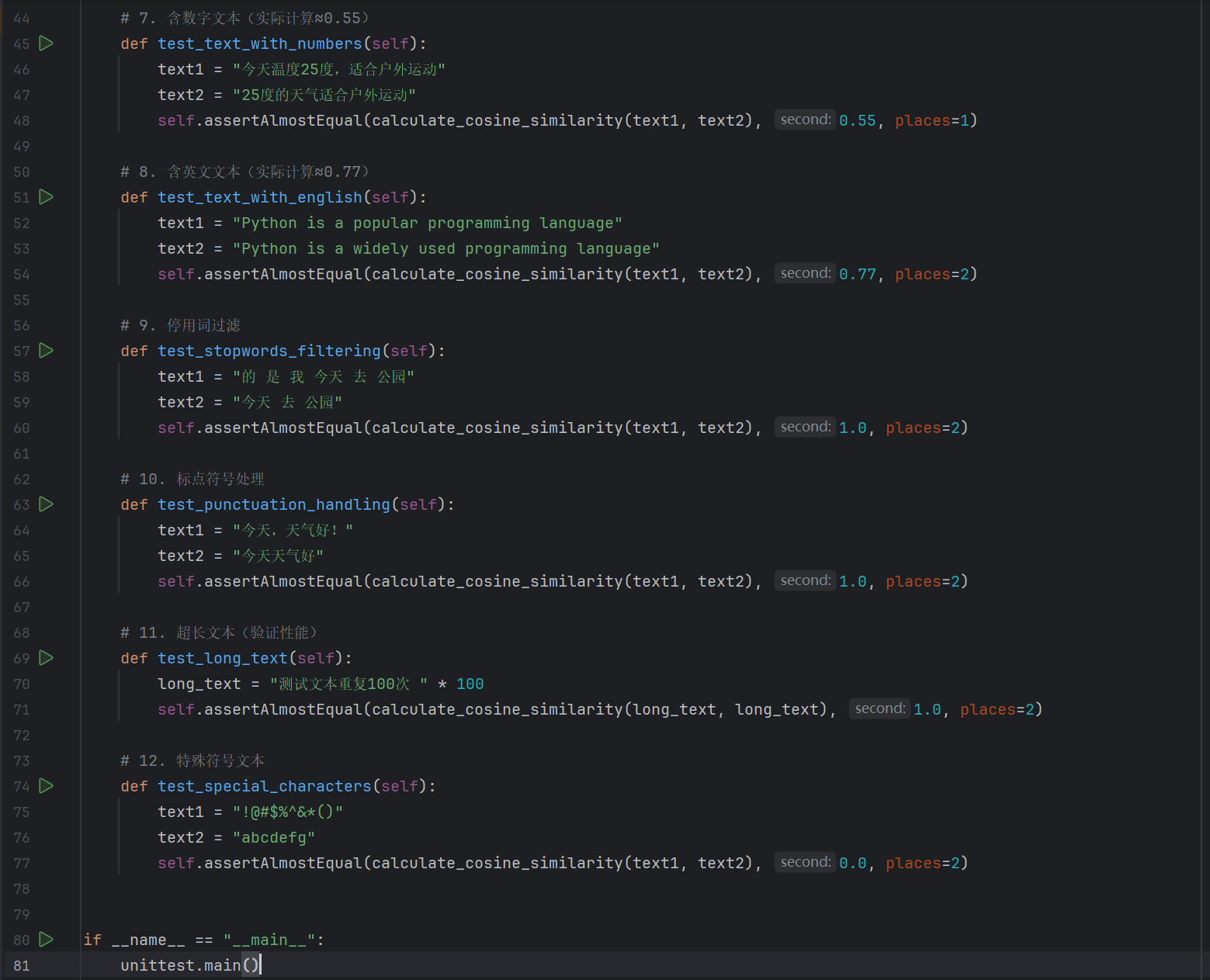Click the string "今天温度25度，适合户外运动"
The height and width of the screenshot is (980, 1210).
click(339, 70)
